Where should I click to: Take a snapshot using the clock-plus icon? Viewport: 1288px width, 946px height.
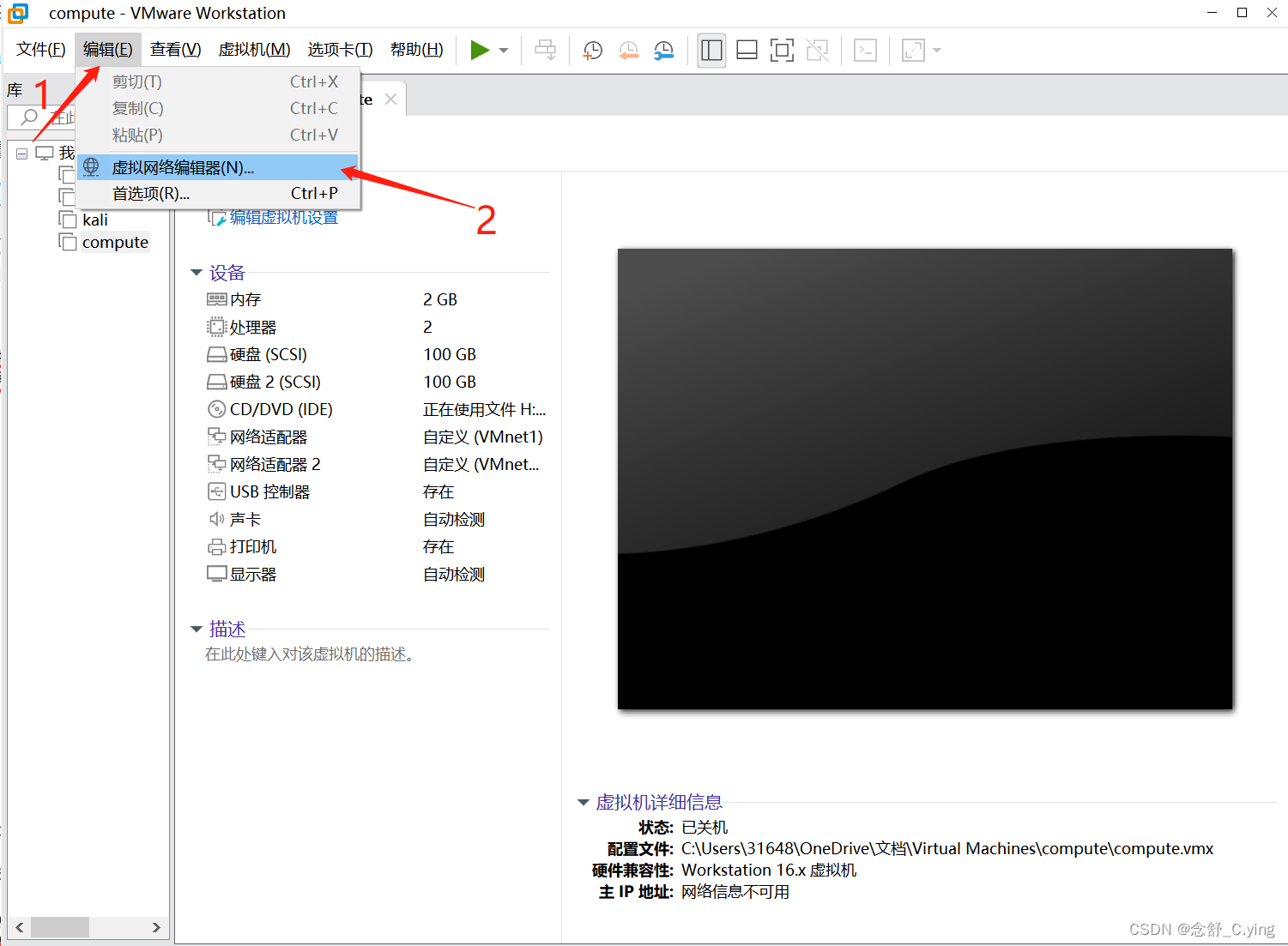click(592, 51)
